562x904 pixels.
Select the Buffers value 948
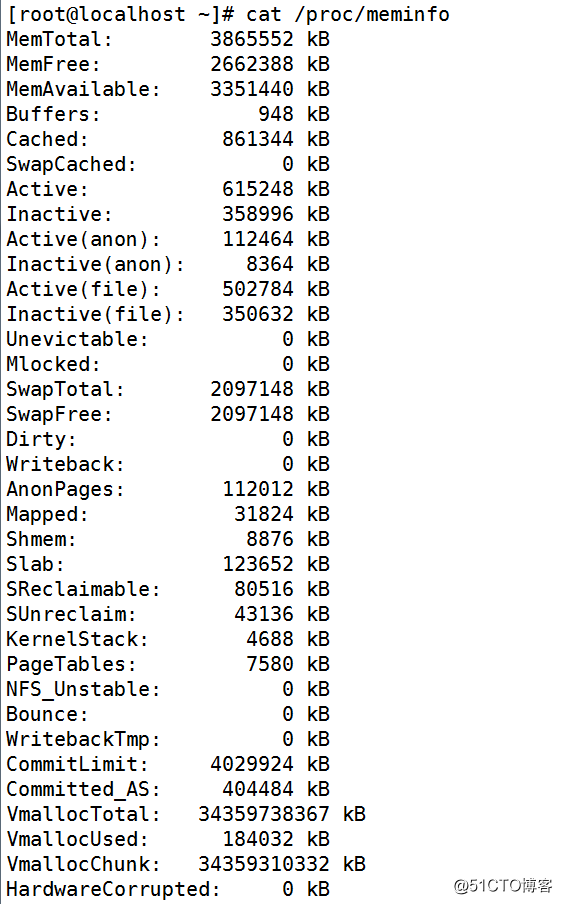(276, 114)
